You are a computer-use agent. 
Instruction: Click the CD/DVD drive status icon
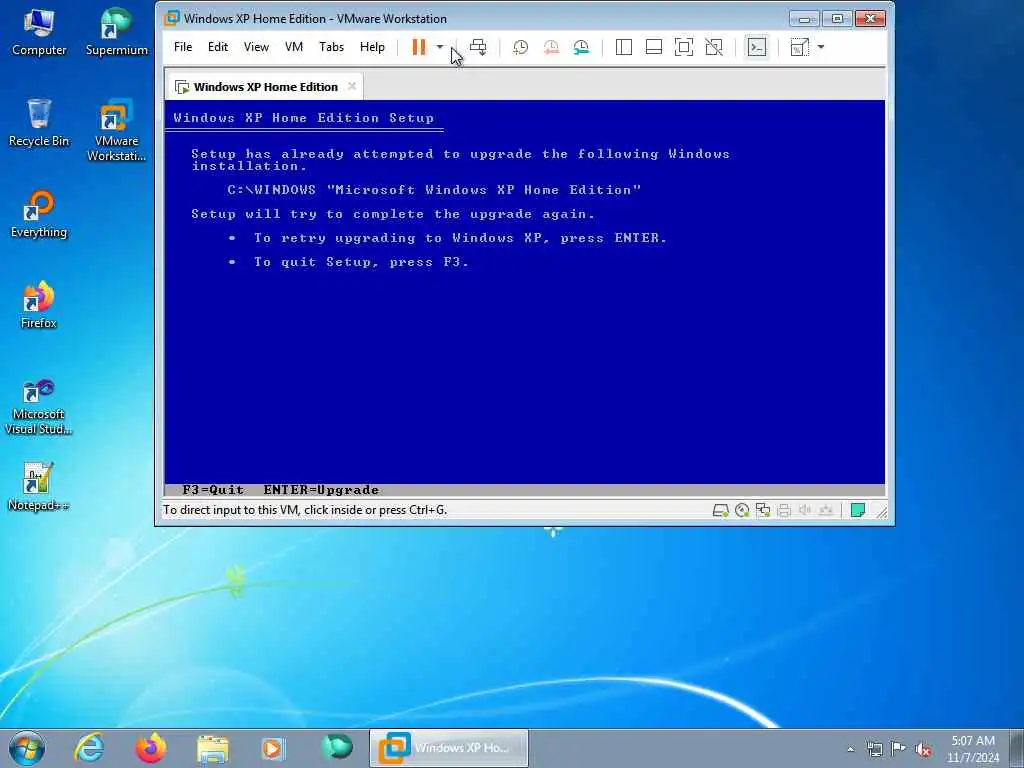[742, 510]
